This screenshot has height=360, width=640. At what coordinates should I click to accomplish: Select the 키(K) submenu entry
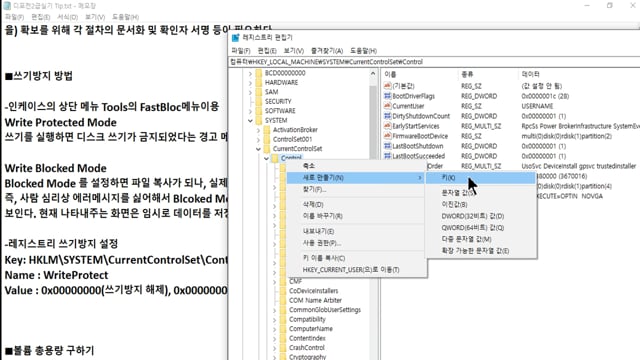click(480, 178)
